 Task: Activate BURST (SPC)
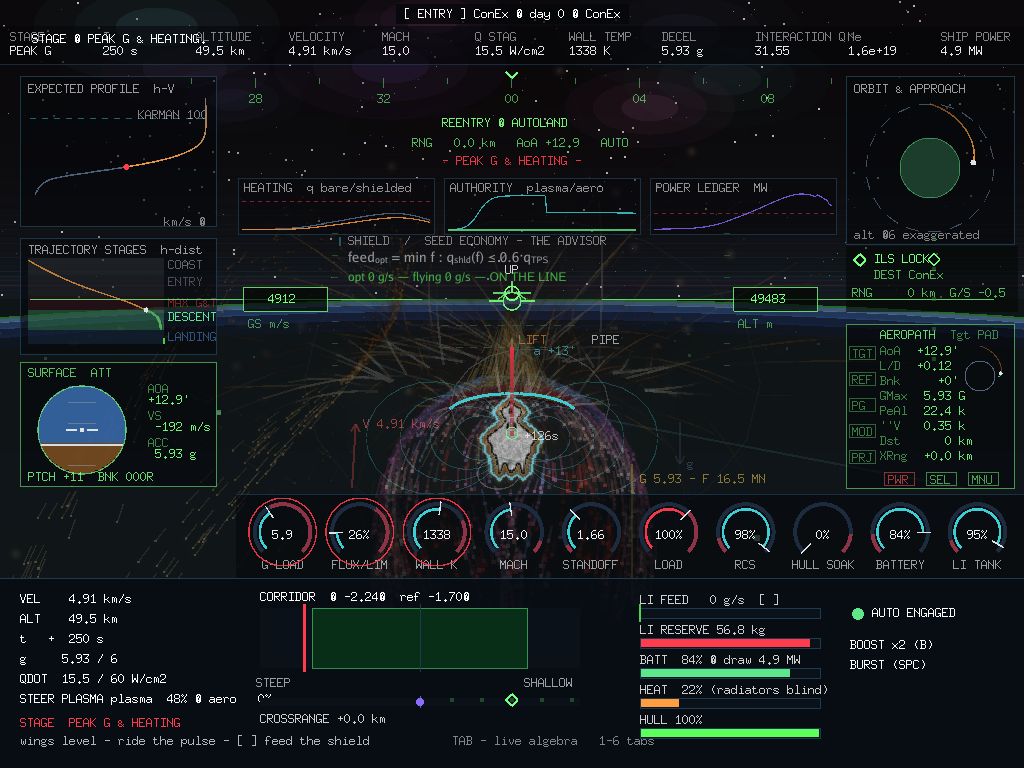coord(888,665)
